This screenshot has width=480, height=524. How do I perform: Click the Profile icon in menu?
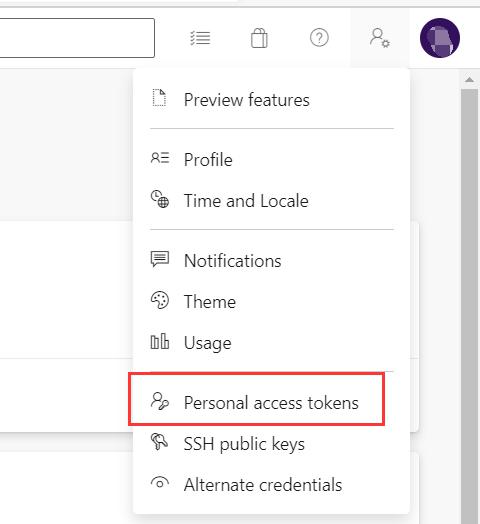[160, 158]
